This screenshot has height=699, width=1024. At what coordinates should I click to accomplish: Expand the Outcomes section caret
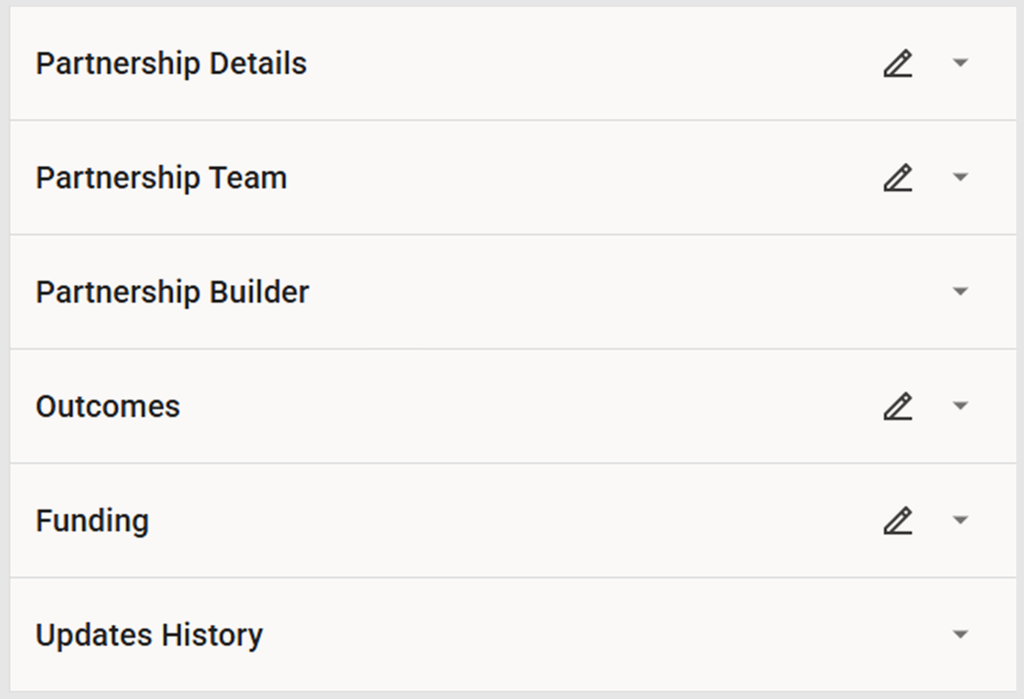(x=960, y=406)
